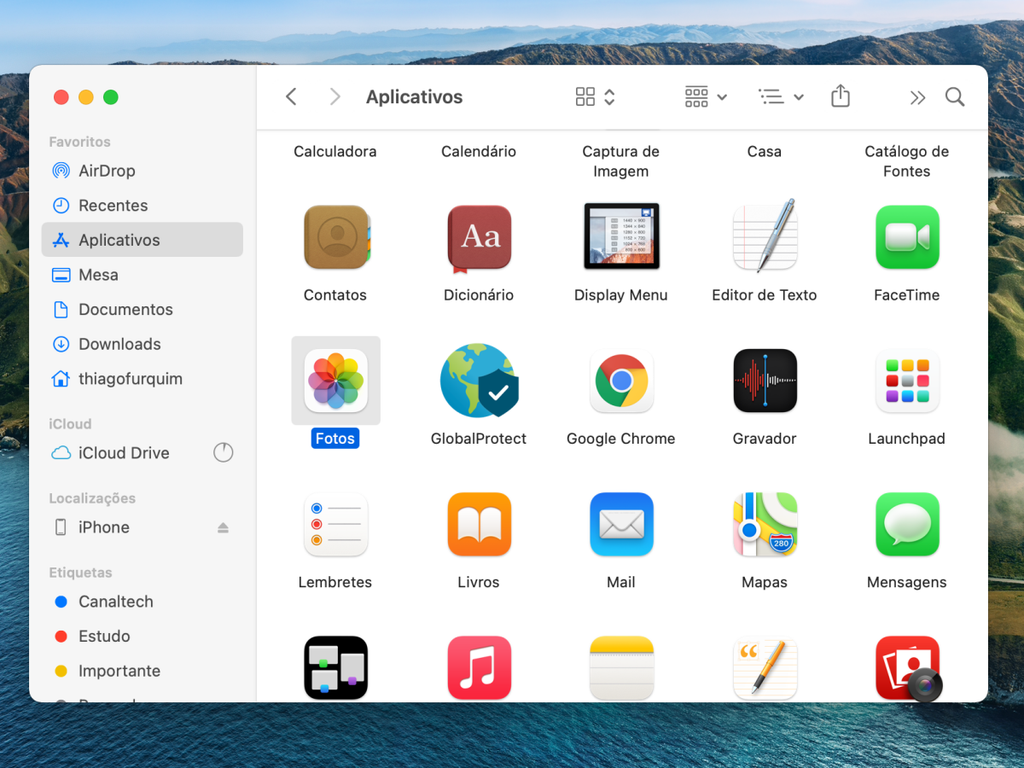Click the Share toolbar button
Screen dimensions: 1024x768
pyautogui.click(x=840, y=96)
